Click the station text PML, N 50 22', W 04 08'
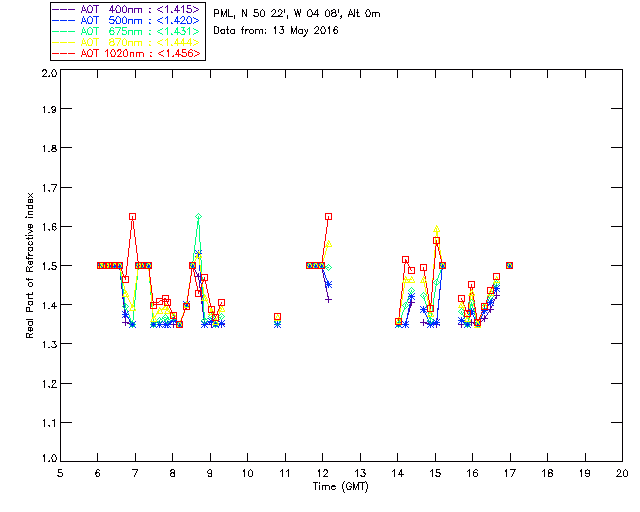 pyautogui.click(x=276, y=13)
